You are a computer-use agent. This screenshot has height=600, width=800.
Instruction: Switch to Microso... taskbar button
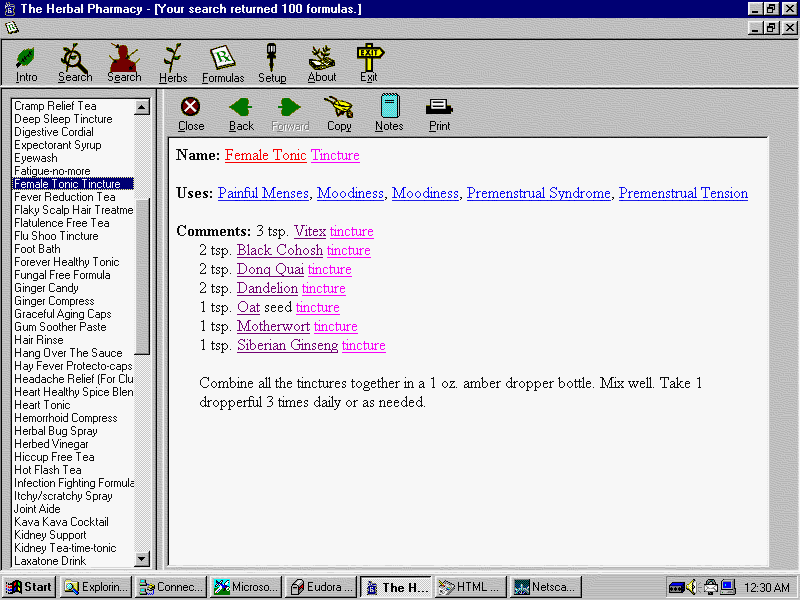point(246,587)
